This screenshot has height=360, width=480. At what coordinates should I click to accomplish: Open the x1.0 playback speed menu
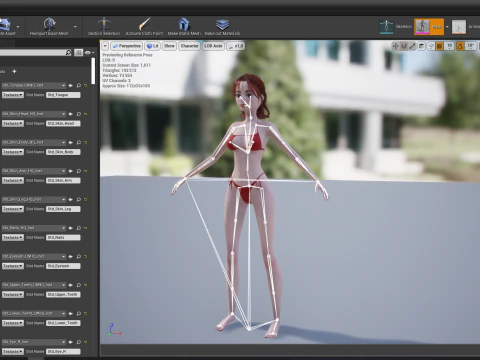coord(235,46)
